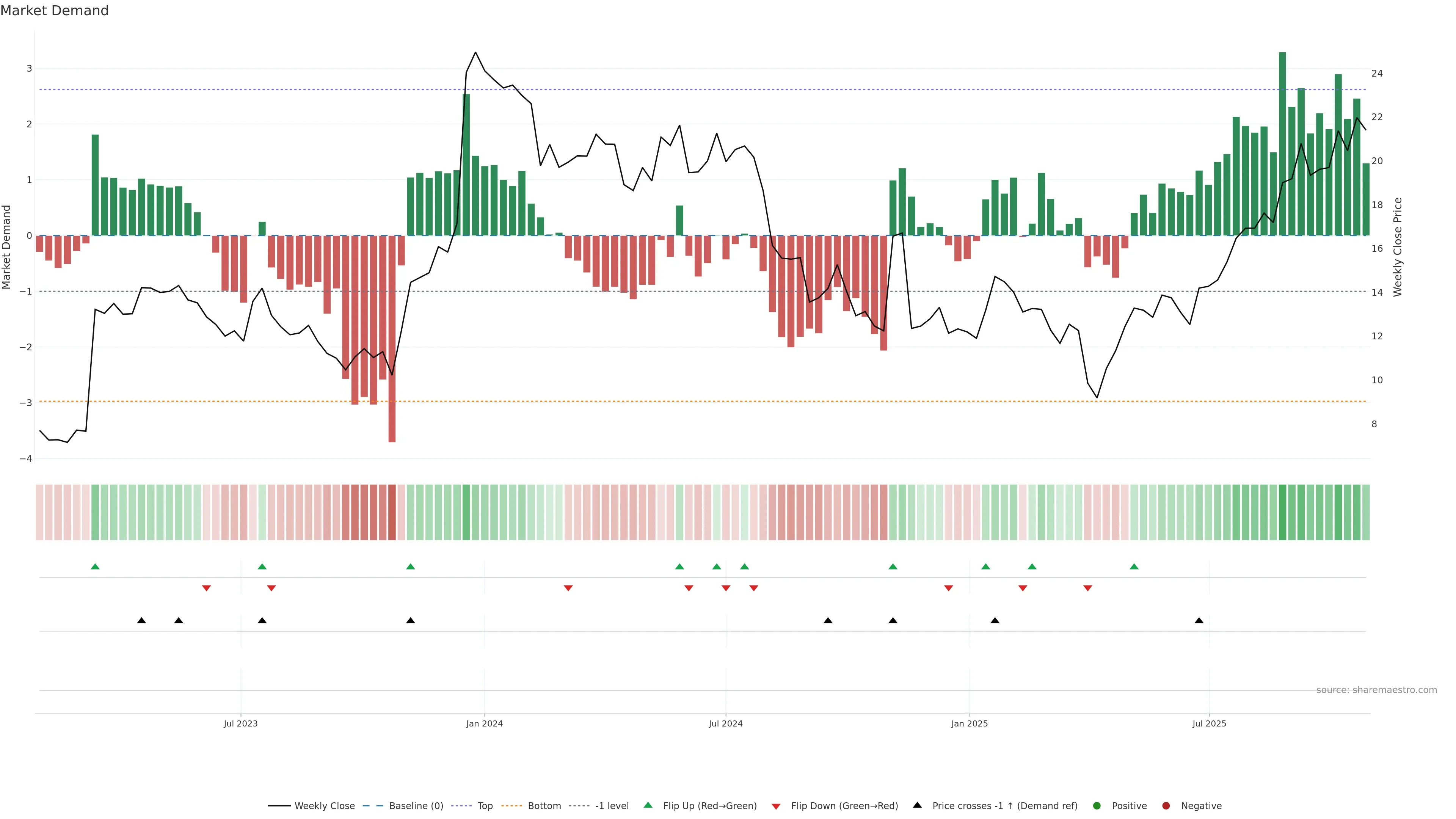Viewport: 1456px width, 819px height.
Task: Click the leftmost green flip-up triangle marker
Action: pos(95,567)
